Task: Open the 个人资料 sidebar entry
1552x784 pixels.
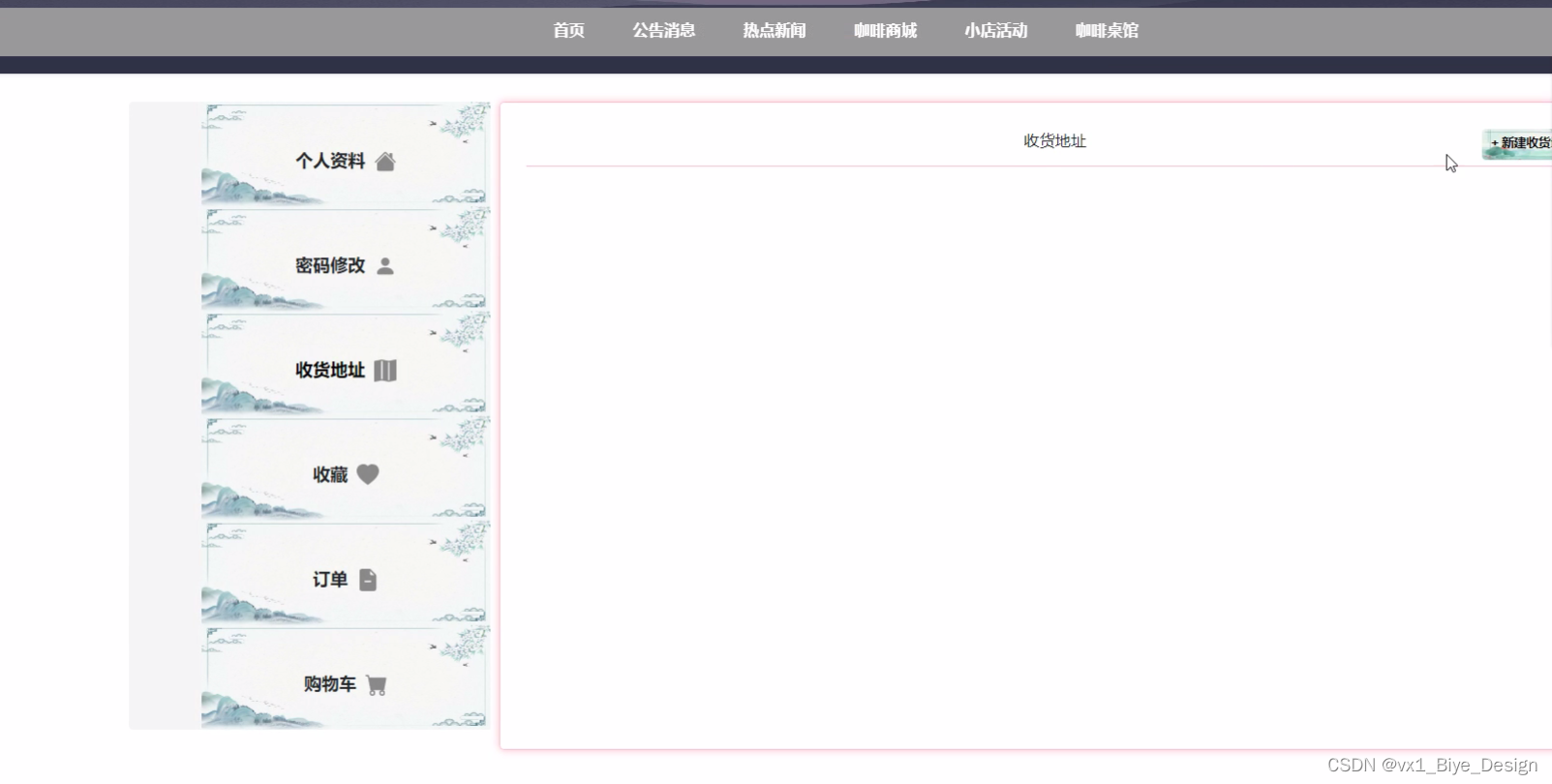Action: 330,161
